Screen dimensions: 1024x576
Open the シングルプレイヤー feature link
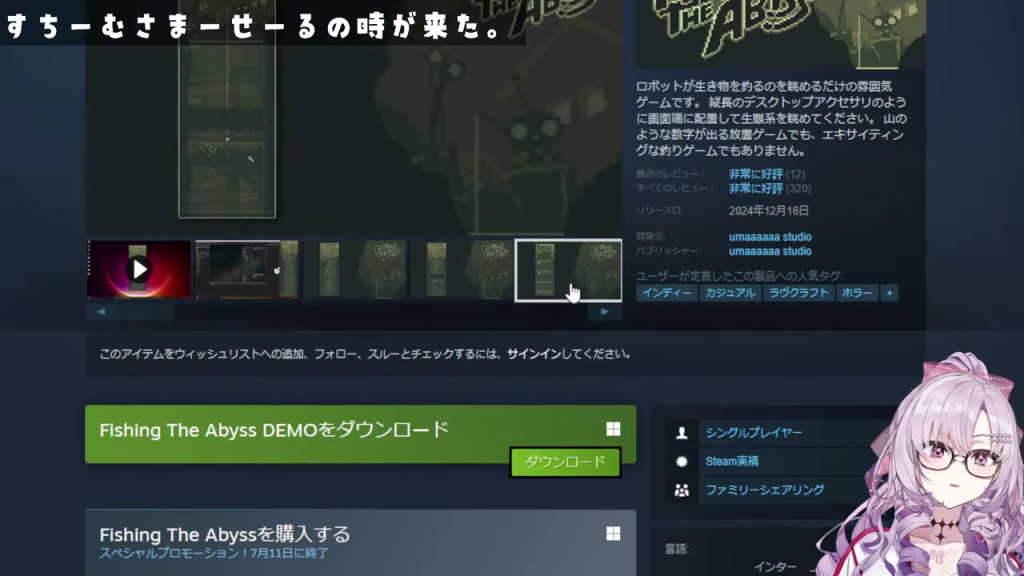pos(754,432)
